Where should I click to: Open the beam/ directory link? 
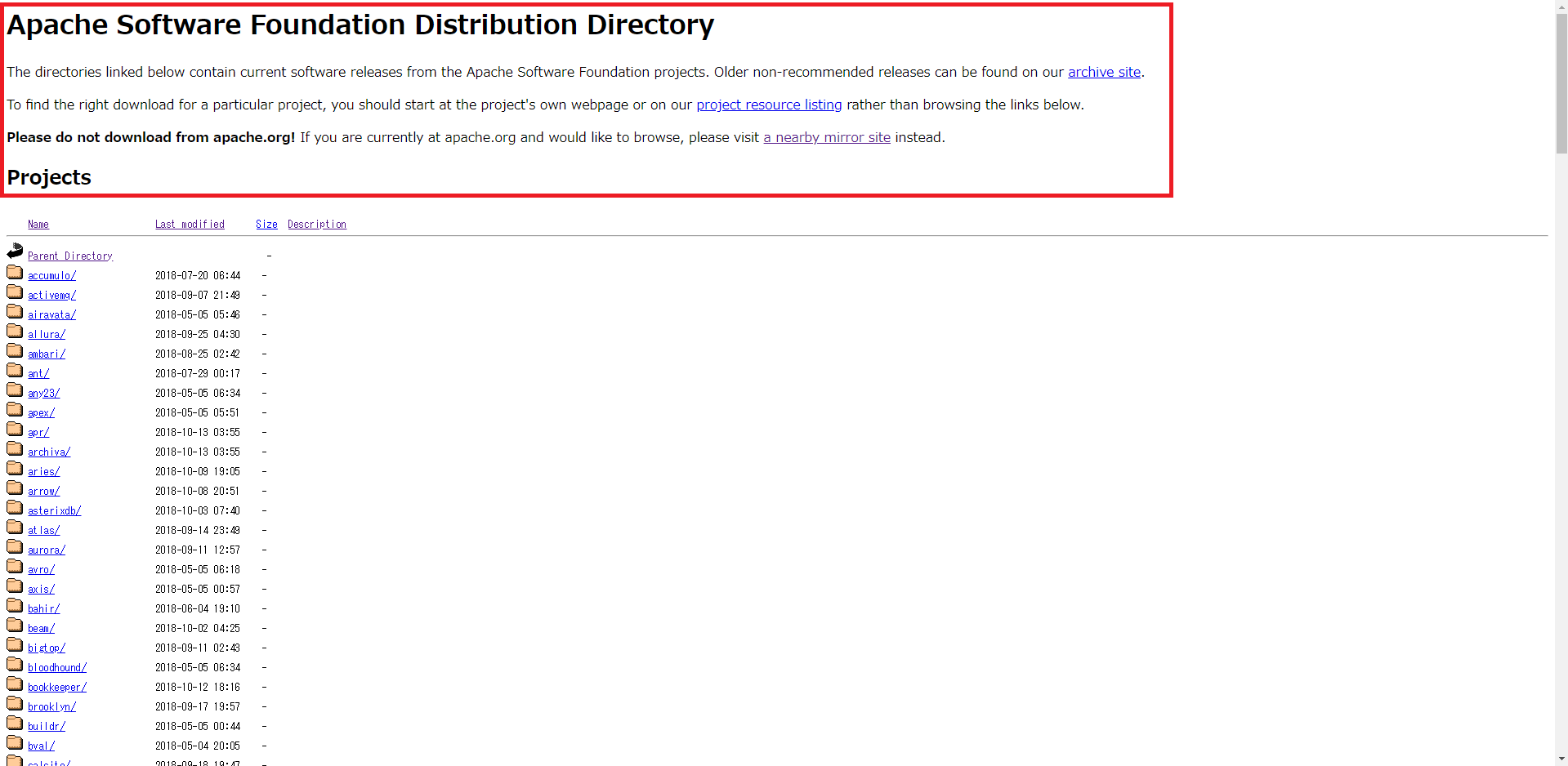click(x=41, y=629)
